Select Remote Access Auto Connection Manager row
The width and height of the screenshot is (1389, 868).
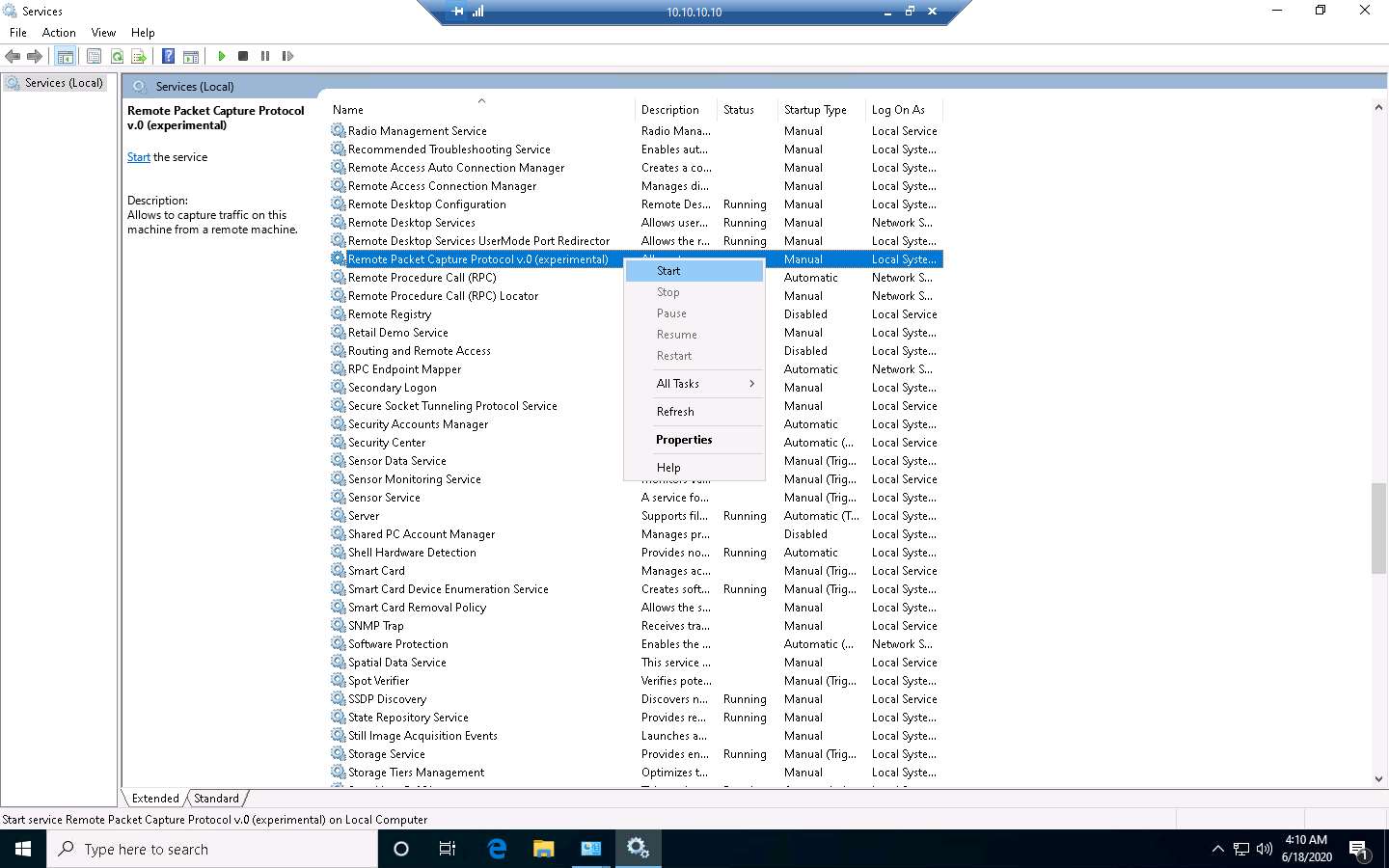point(636,168)
